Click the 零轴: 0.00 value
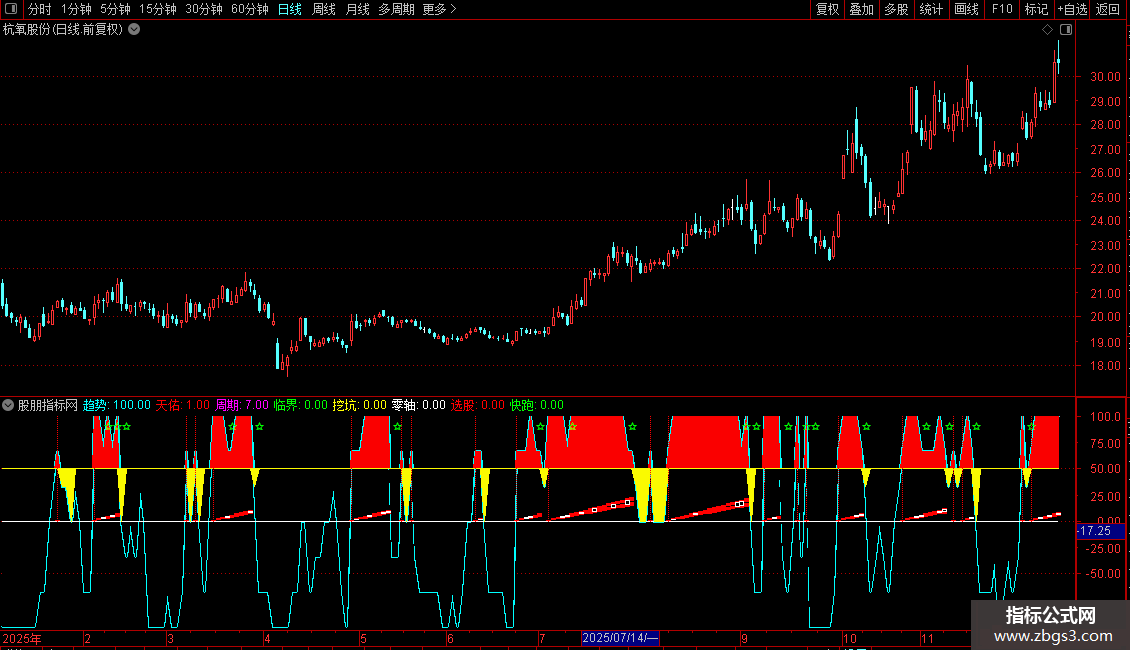 coord(419,405)
